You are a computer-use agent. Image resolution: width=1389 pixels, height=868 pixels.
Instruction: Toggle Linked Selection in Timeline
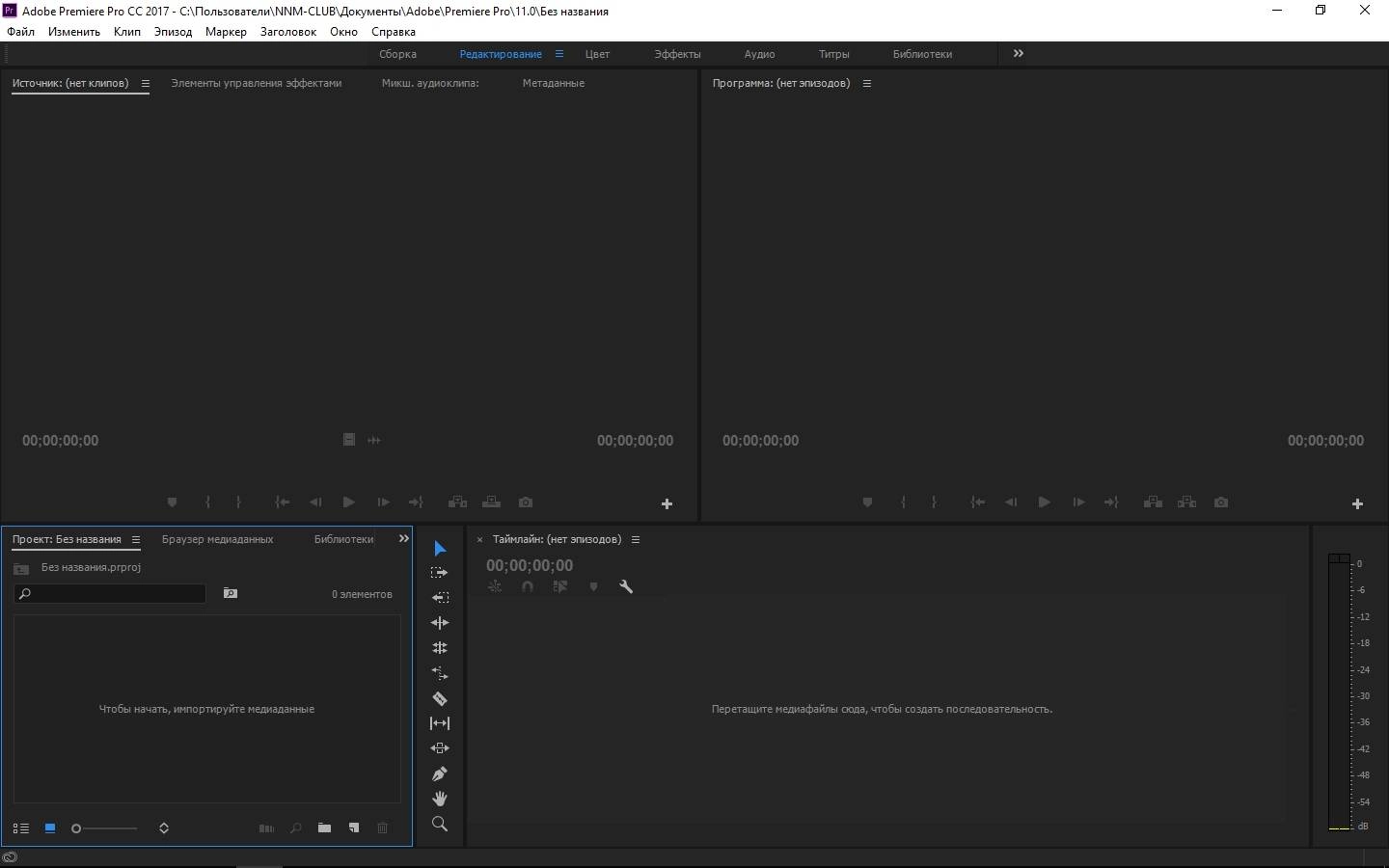(x=560, y=586)
